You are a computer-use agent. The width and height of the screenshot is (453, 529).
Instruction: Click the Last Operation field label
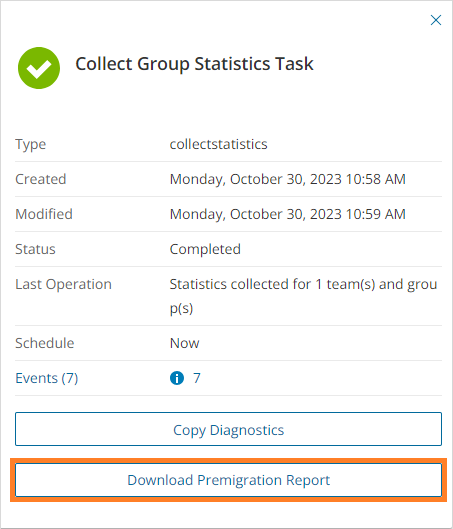[63, 284]
